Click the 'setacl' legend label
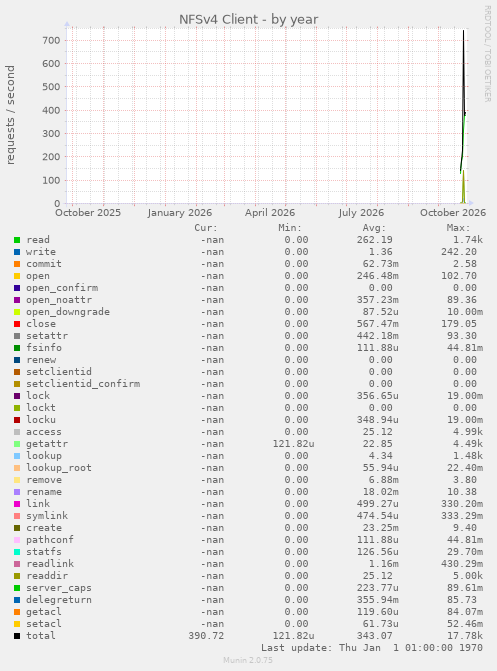Screen dimensions: 497x671 [44, 624]
